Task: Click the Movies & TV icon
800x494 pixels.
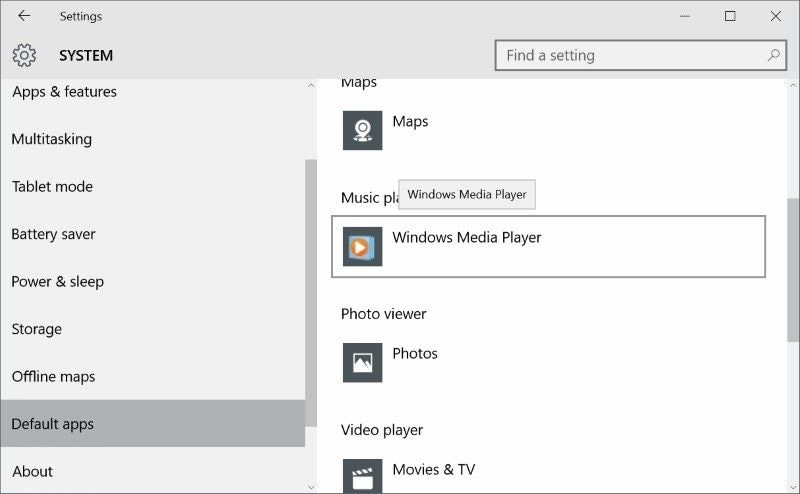Action: point(362,475)
